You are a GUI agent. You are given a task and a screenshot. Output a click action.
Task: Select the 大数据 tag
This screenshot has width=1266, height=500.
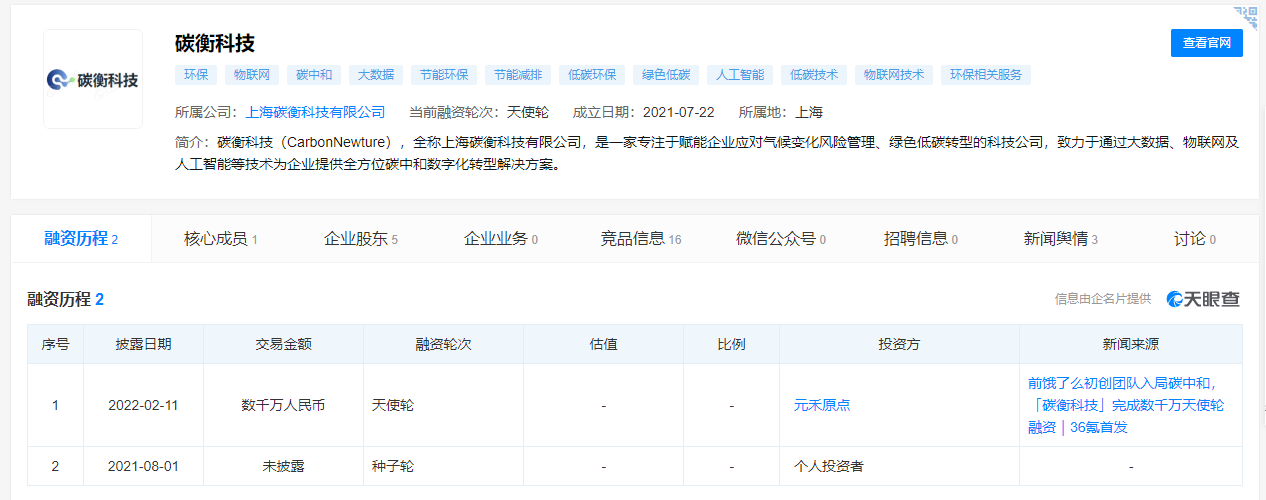coord(376,75)
